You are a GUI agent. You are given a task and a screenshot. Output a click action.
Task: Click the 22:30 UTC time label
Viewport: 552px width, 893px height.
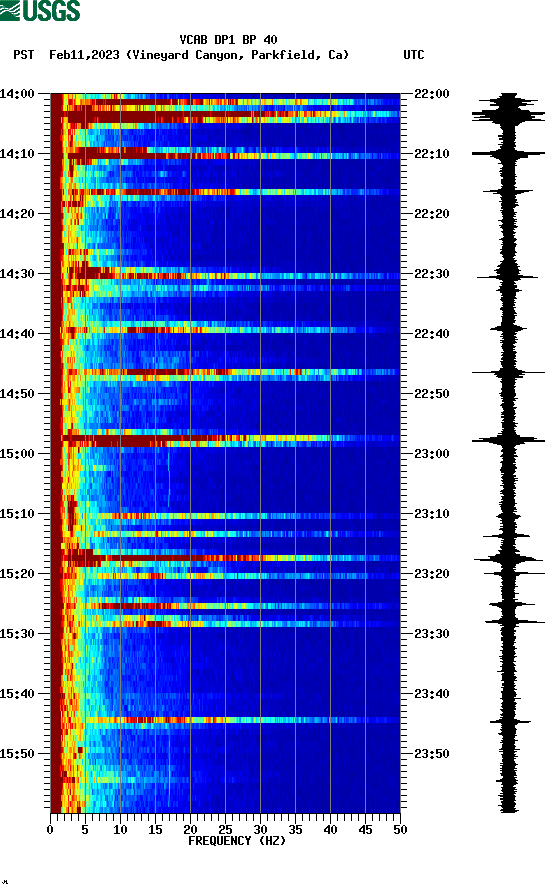[x=432, y=273]
